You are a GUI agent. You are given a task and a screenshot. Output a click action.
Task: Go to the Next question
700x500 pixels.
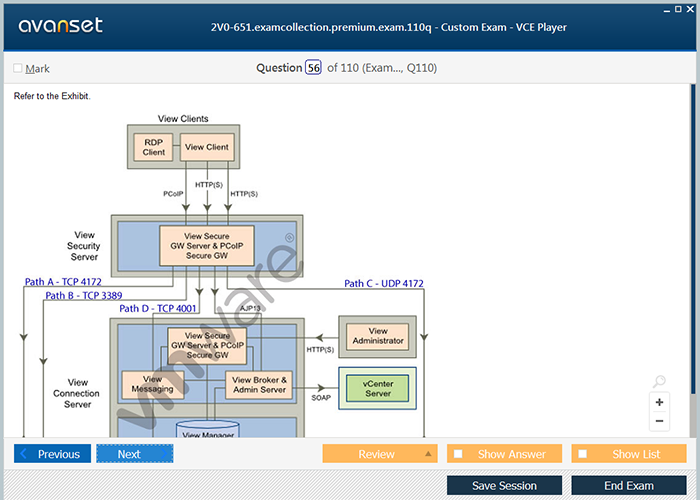[134, 454]
